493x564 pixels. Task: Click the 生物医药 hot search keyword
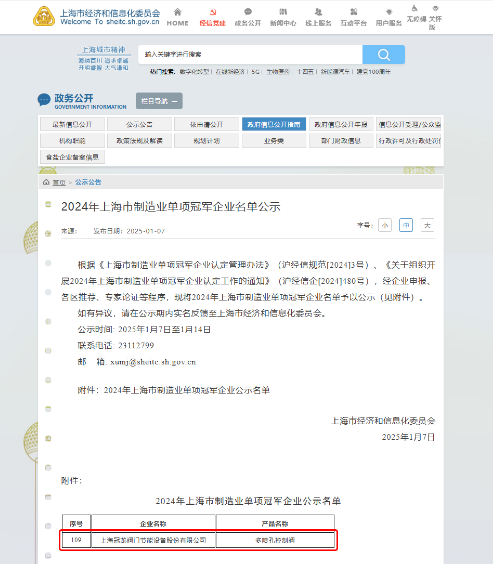278,72
